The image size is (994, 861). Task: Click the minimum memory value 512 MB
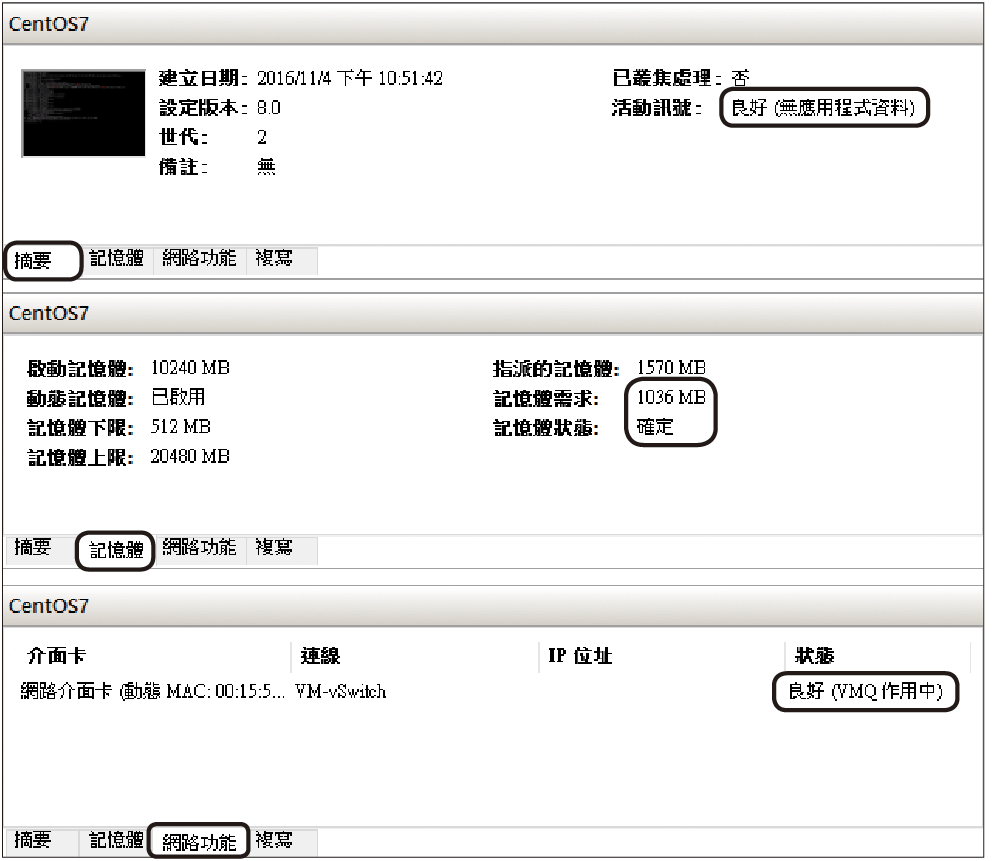click(181, 427)
